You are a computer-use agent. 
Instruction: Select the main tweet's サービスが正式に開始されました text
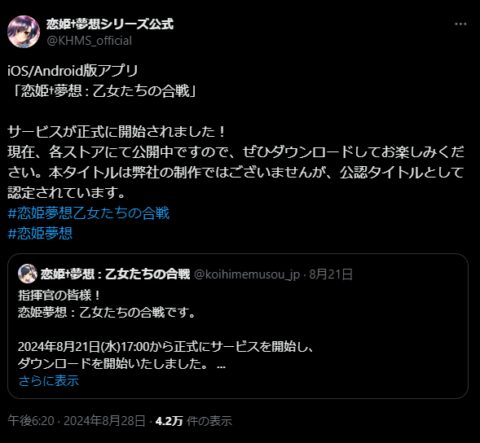117,132
